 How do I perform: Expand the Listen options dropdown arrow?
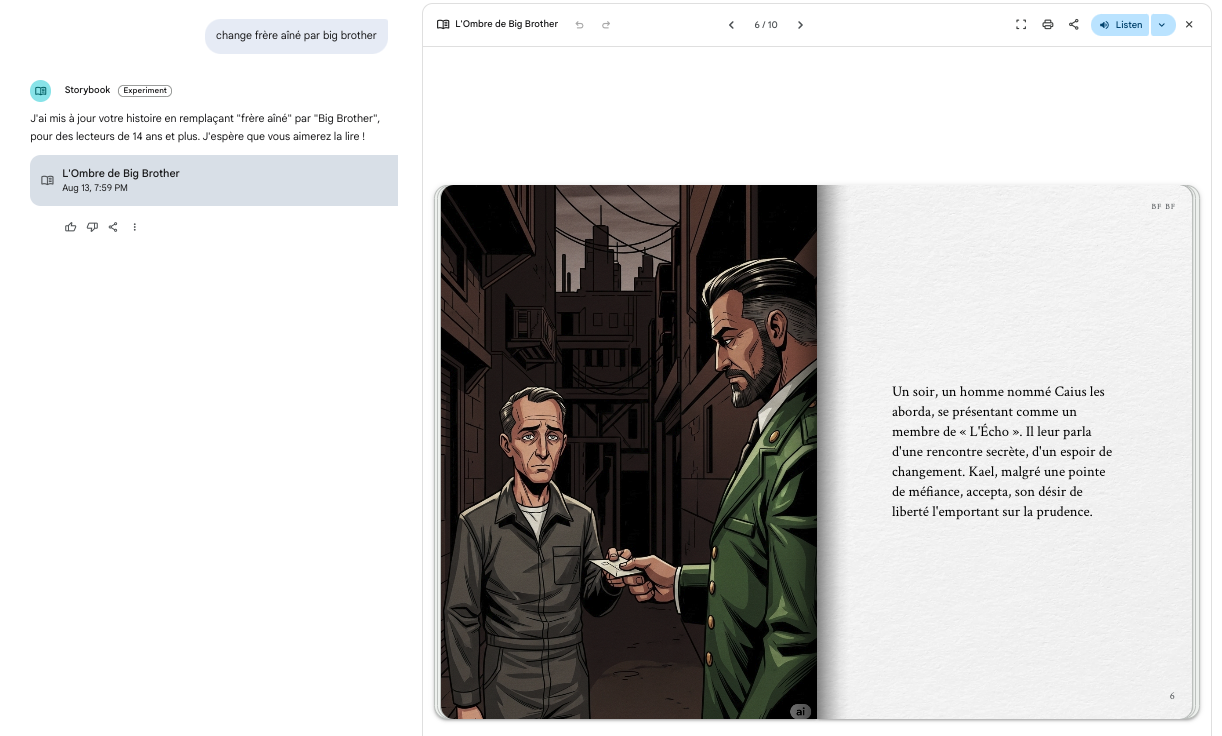1162,25
